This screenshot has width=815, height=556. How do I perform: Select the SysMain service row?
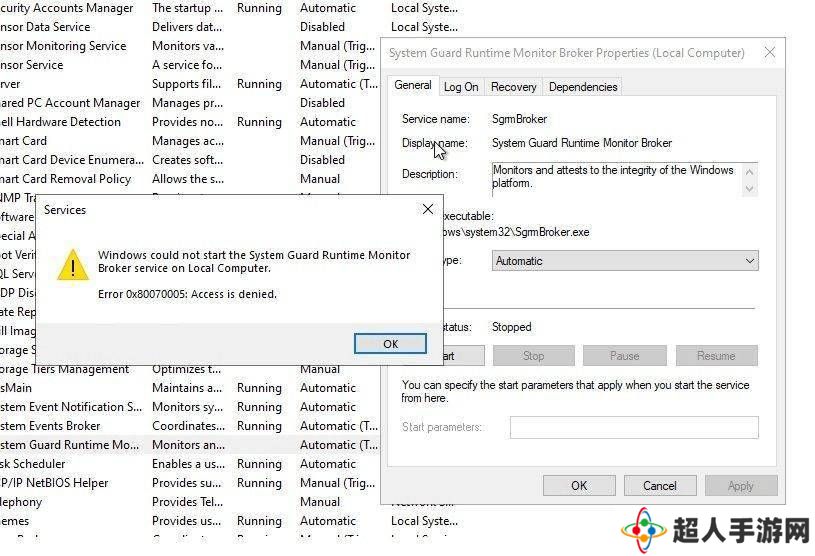coord(190,388)
